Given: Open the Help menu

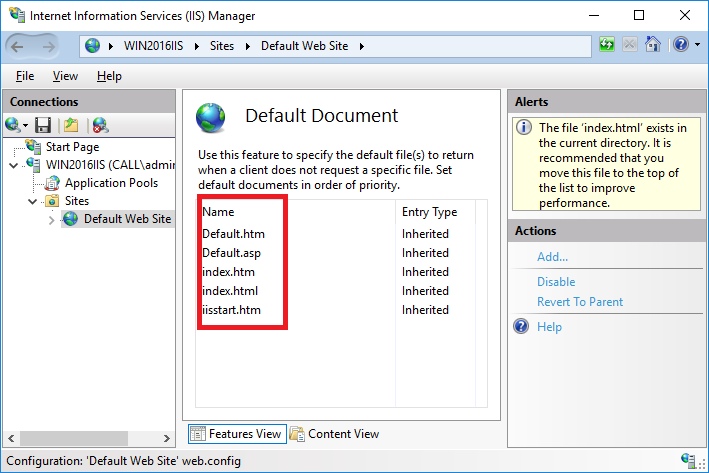Looking at the screenshot, I should point(109,76).
